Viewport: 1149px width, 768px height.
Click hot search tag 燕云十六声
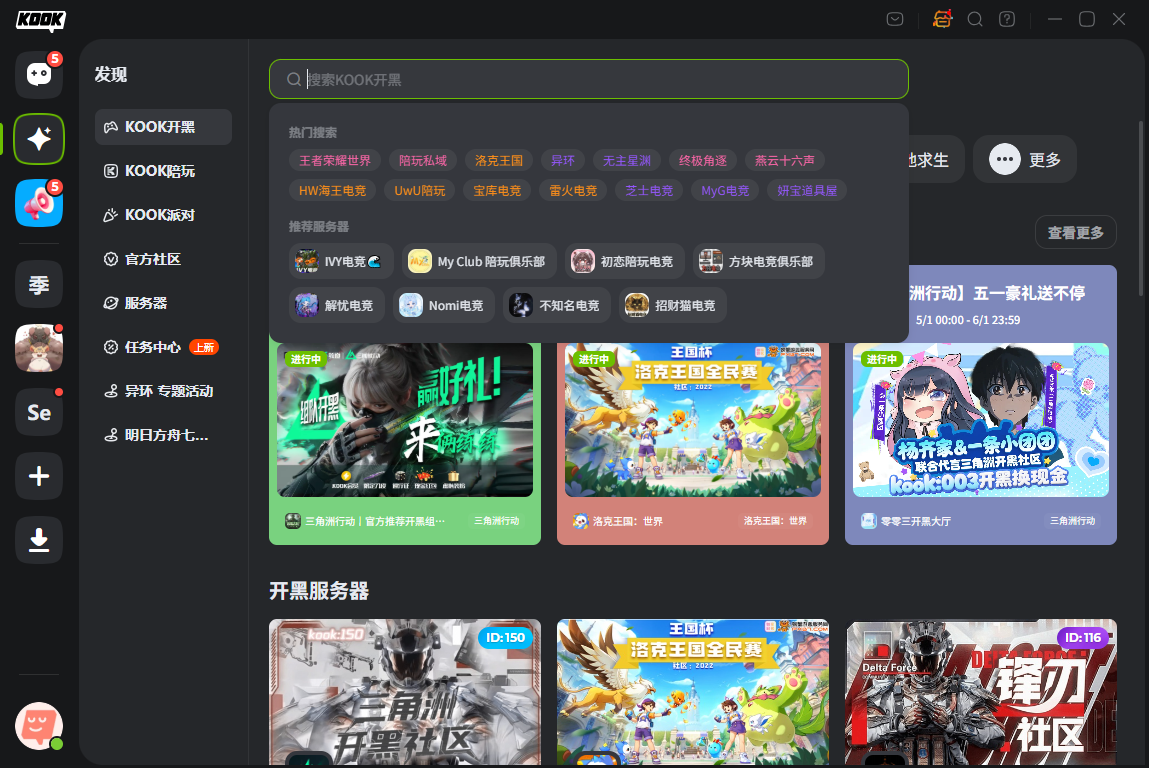tap(785, 160)
